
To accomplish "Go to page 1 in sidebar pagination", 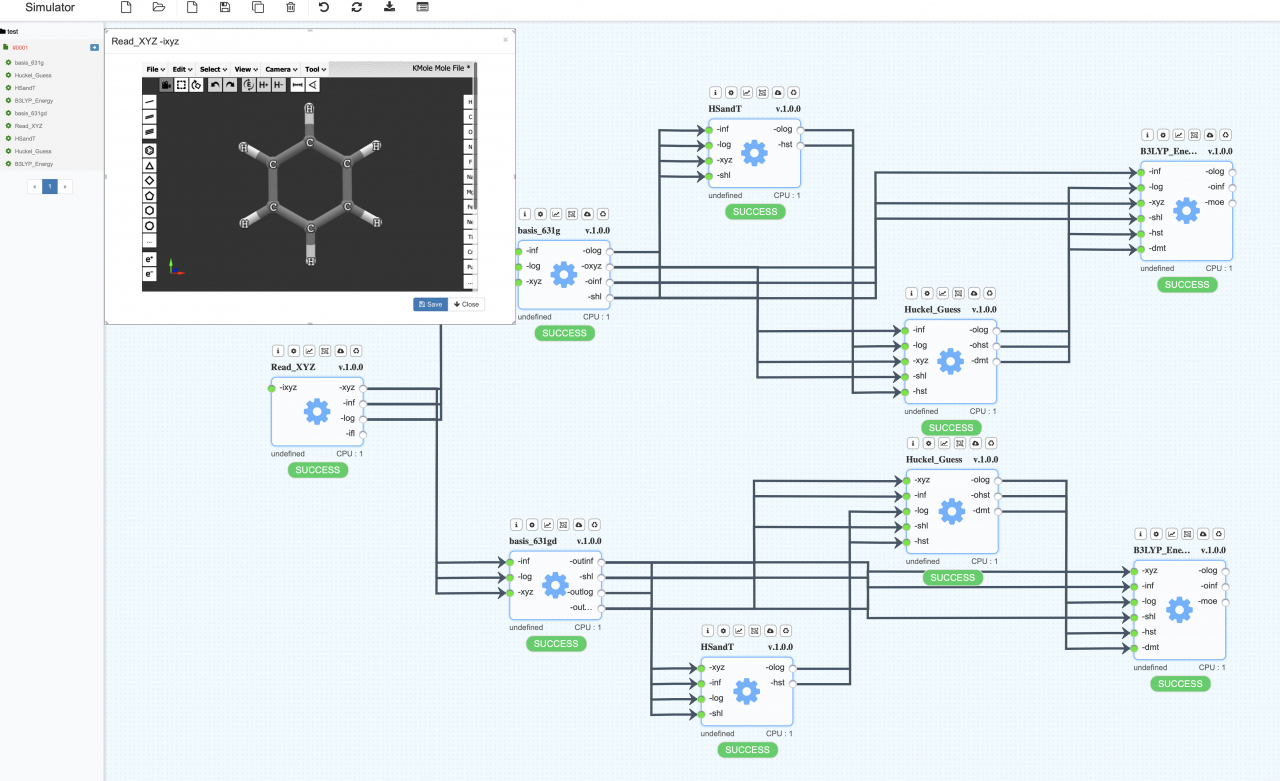I will coord(50,186).
